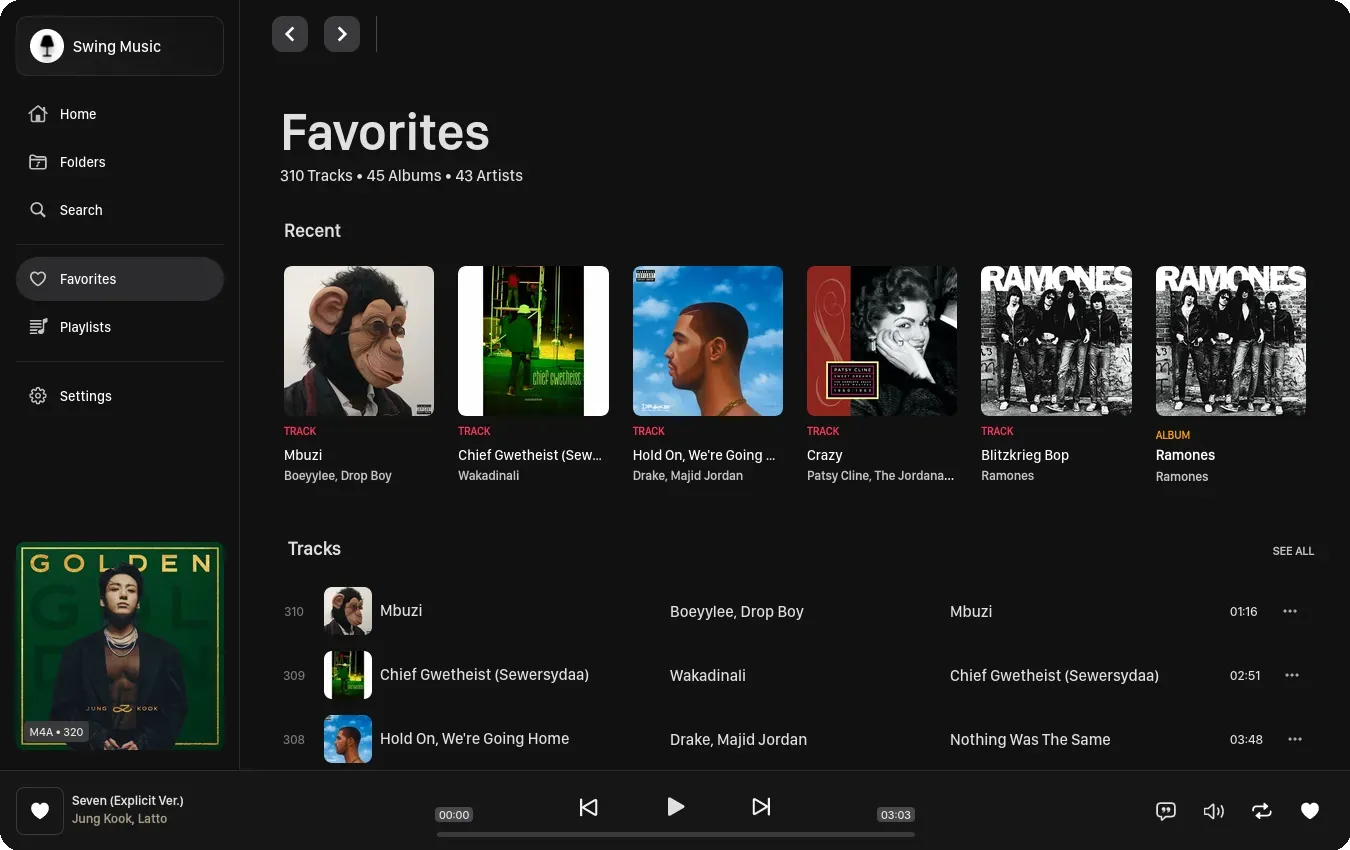Open the Folders section icon

pos(38,162)
